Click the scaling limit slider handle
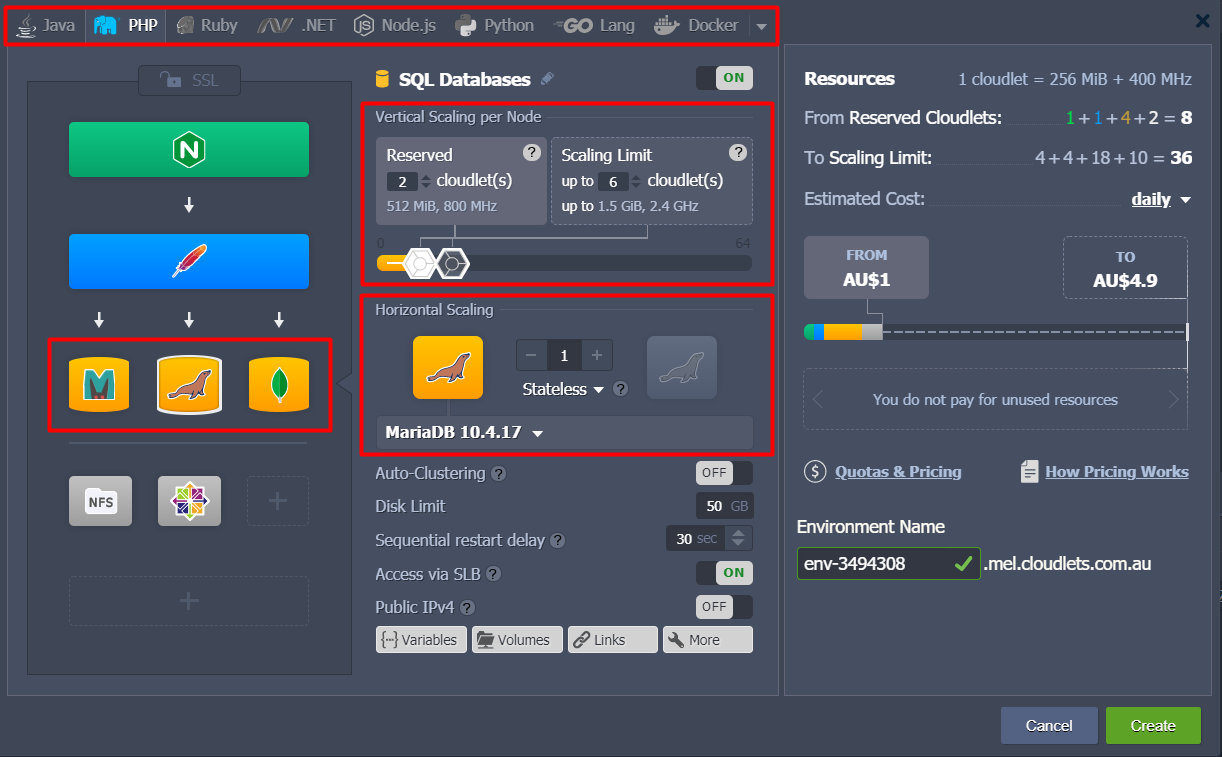Screen dimensions: 1222x757 pyautogui.click(x=453, y=263)
